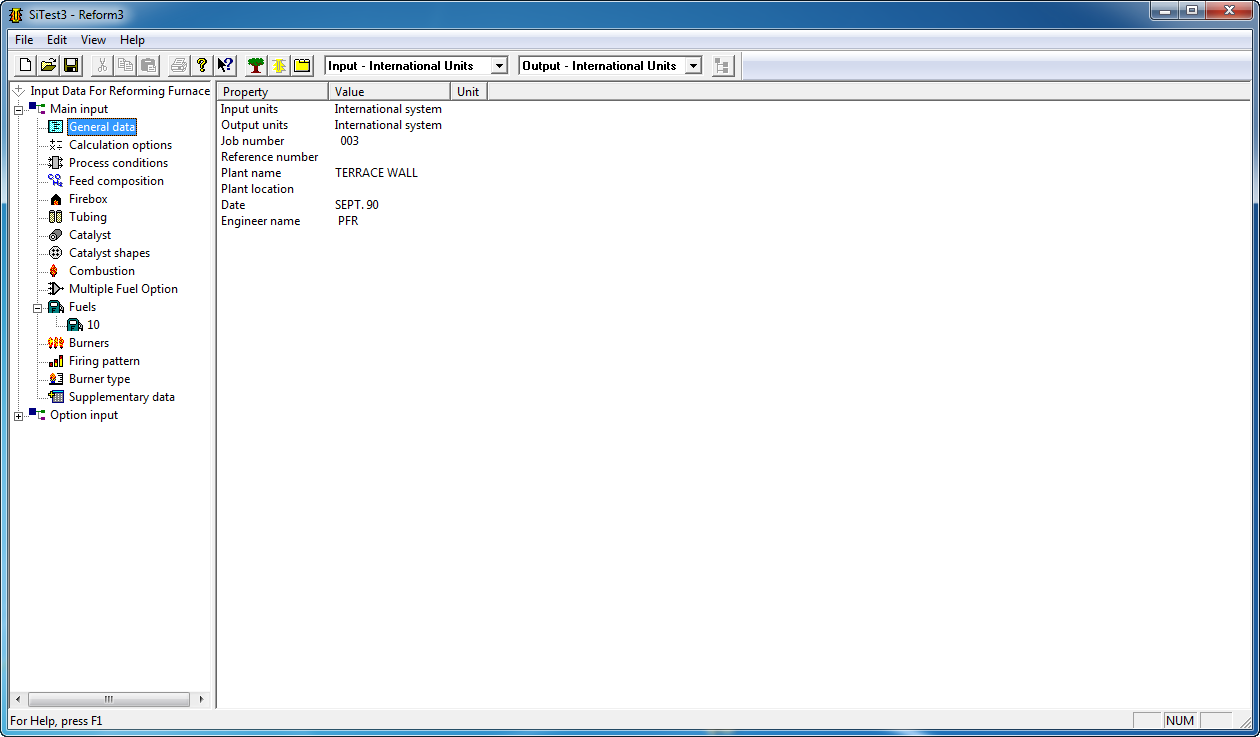
Task: Click the greyed hierarchy icon after Output units
Action: [723, 66]
